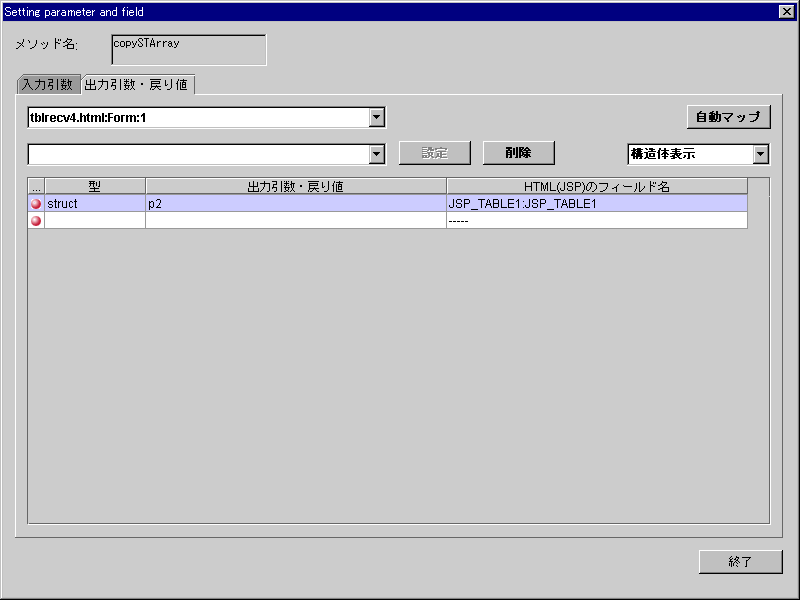The image size is (800, 600).
Task: Click the "..." column header
Action: [x=36, y=186]
